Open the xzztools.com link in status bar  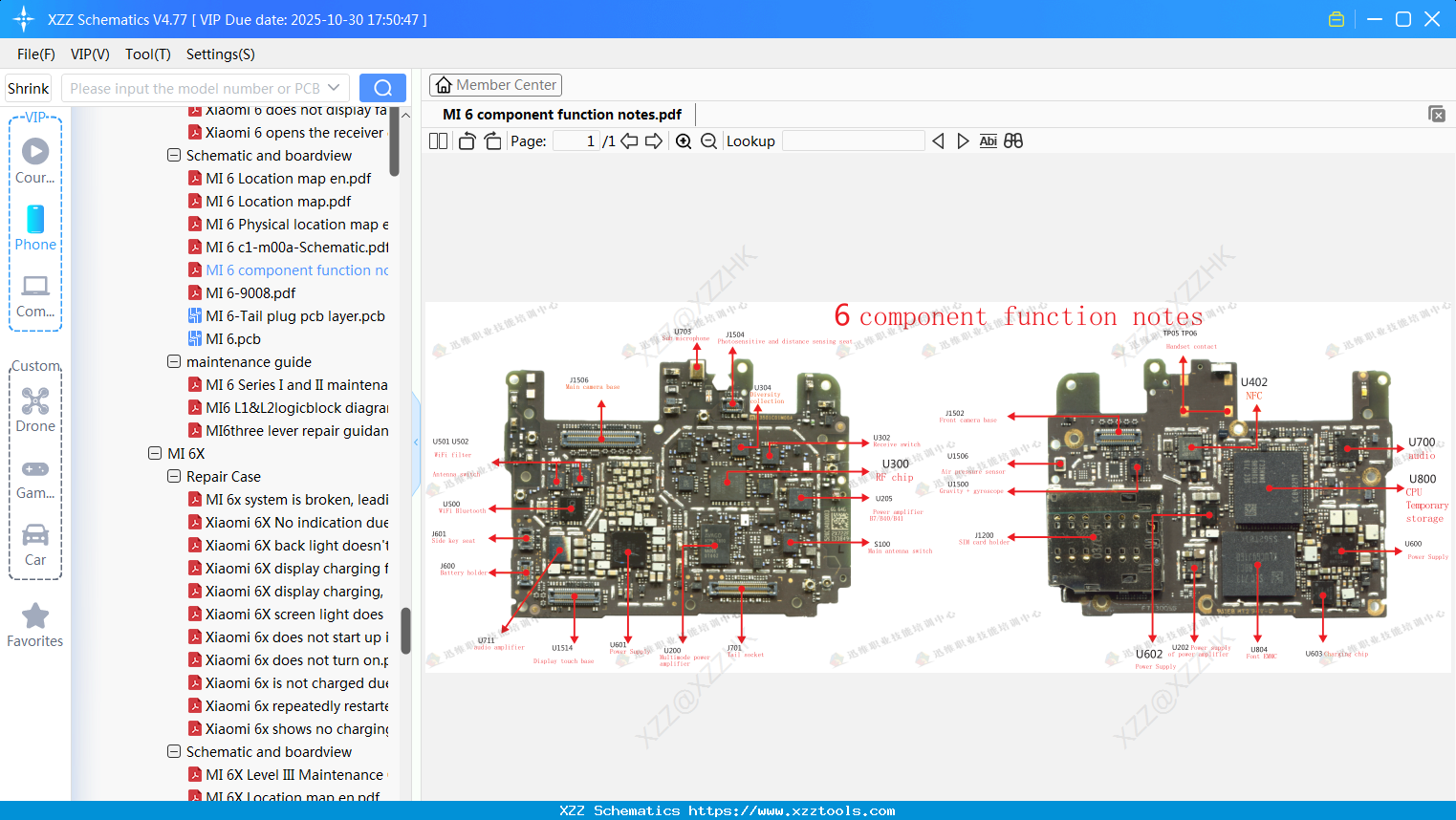point(792,810)
